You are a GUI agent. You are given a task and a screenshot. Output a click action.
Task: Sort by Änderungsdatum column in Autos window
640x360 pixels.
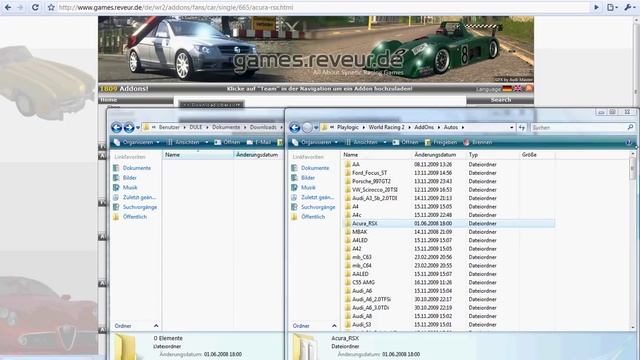439,155
